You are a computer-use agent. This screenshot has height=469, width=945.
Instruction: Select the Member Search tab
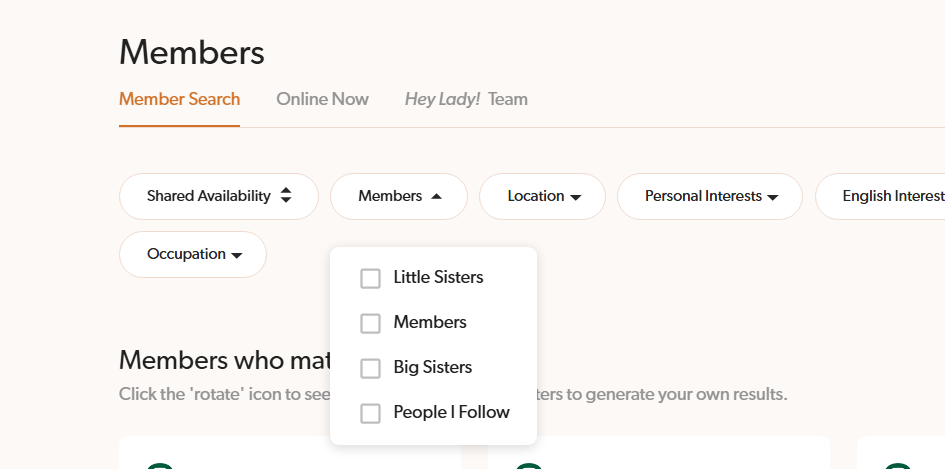[x=179, y=99]
